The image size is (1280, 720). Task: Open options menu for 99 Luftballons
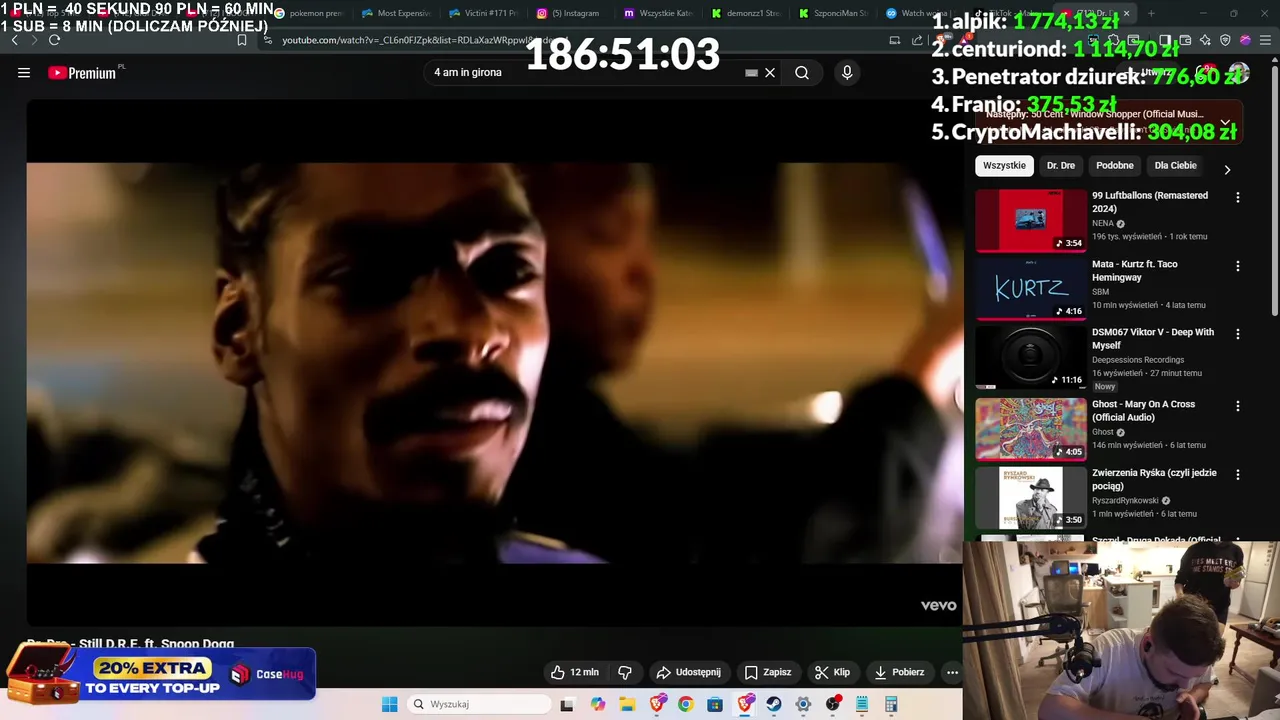pyautogui.click(x=1238, y=198)
